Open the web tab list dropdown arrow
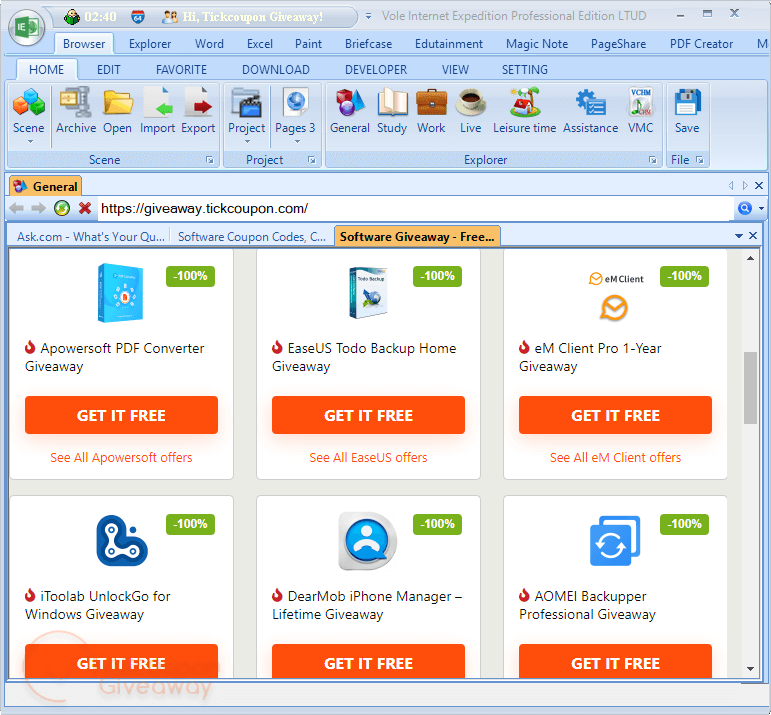Screen dimensions: 771x715 click(739, 236)
